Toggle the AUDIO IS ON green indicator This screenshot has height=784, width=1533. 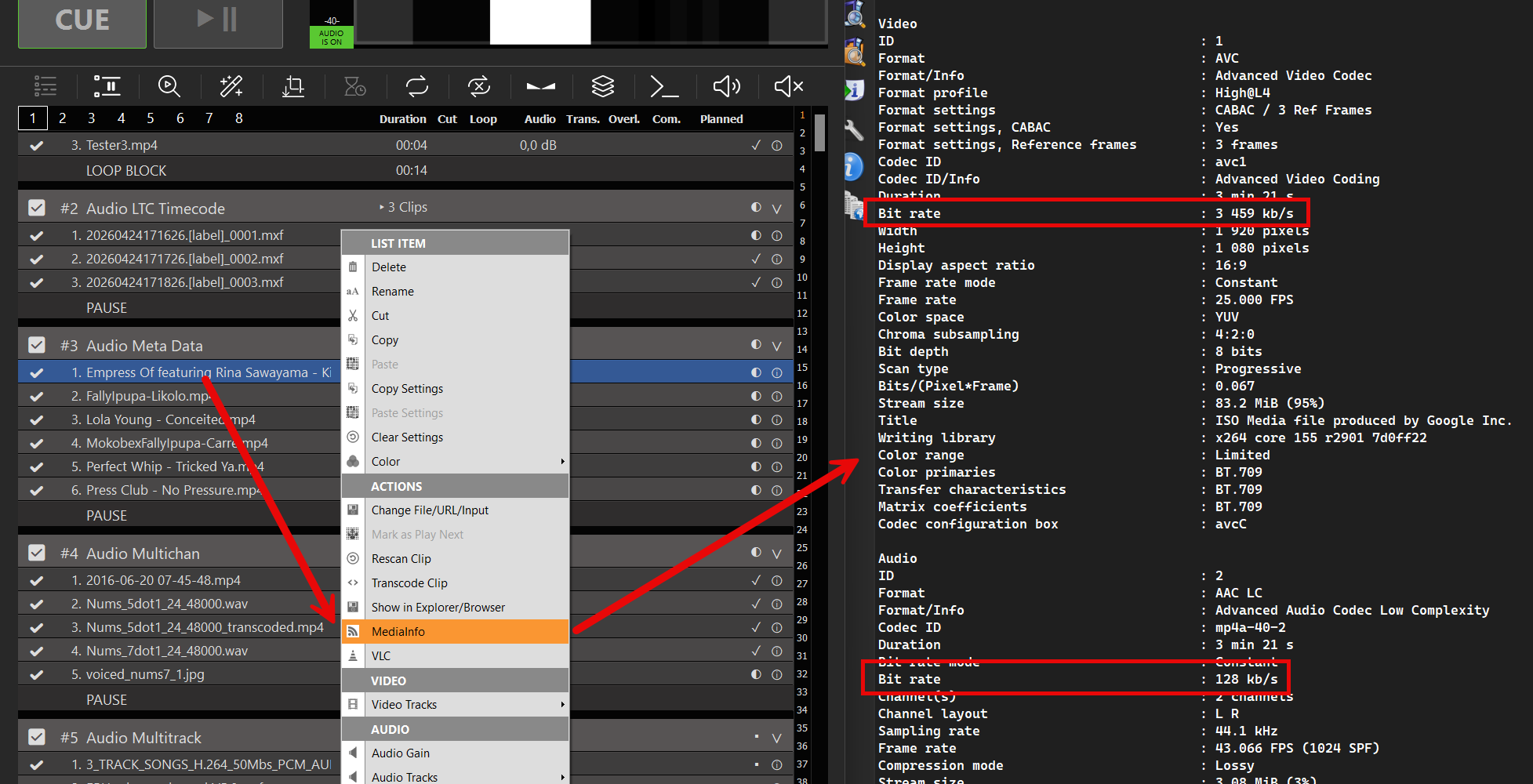(331, 37)
